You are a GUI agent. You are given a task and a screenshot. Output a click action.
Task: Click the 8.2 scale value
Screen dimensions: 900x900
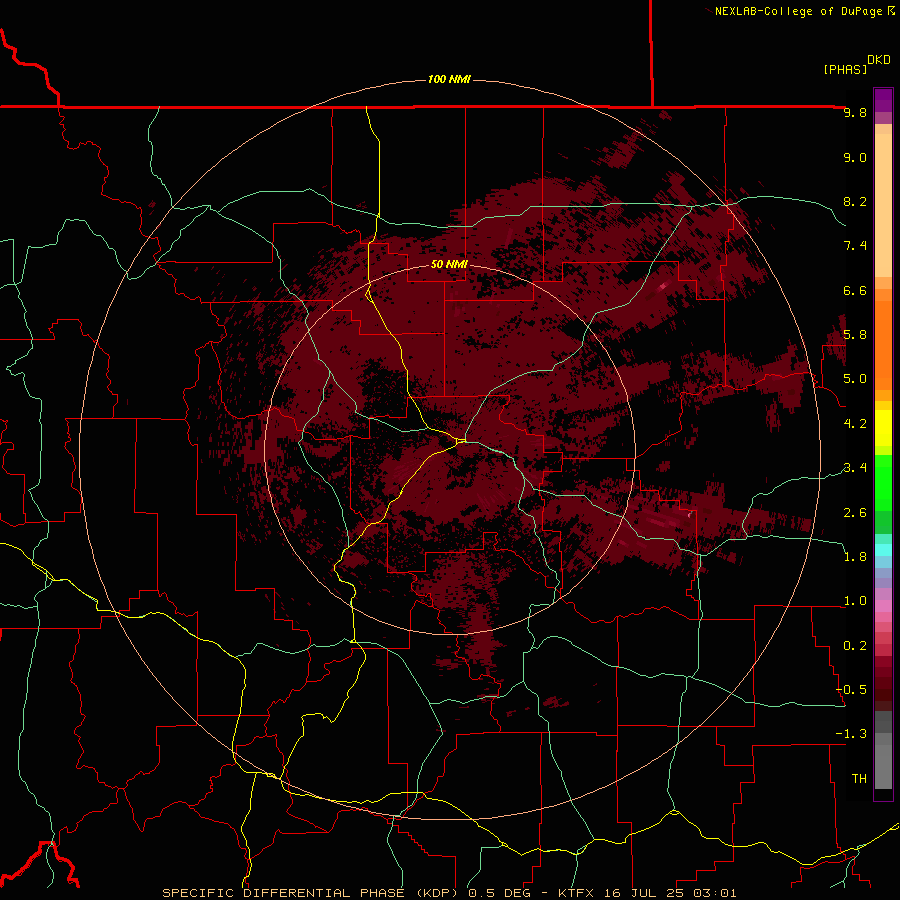coord(855,201)
